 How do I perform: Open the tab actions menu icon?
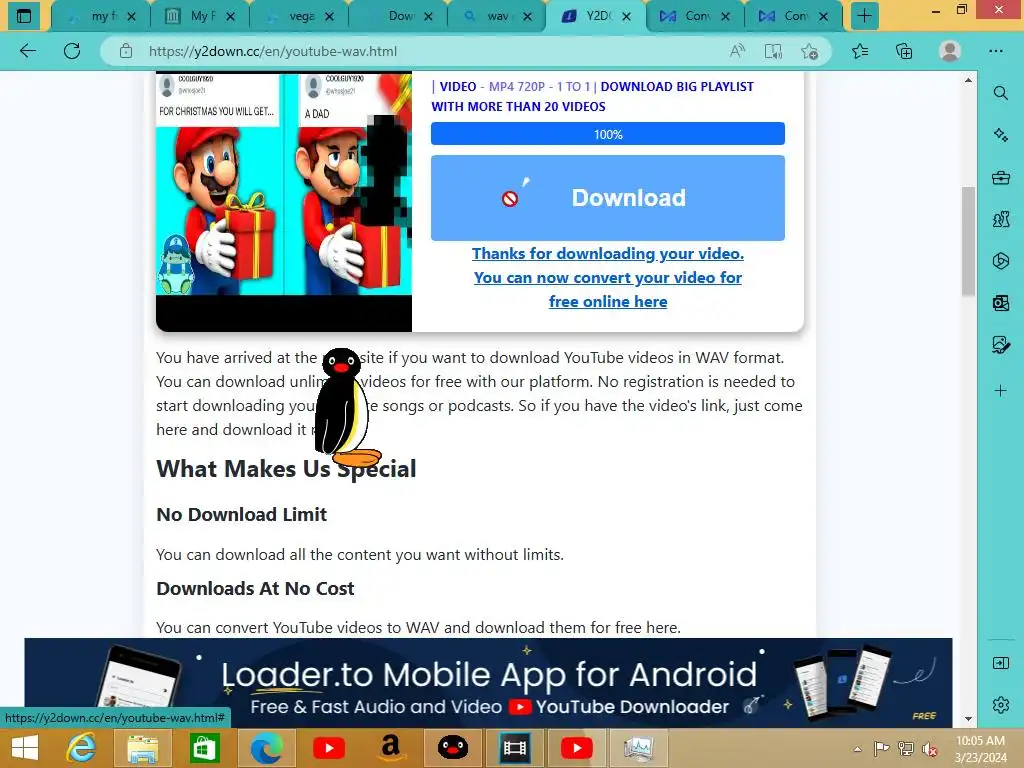tap(24, 16)
